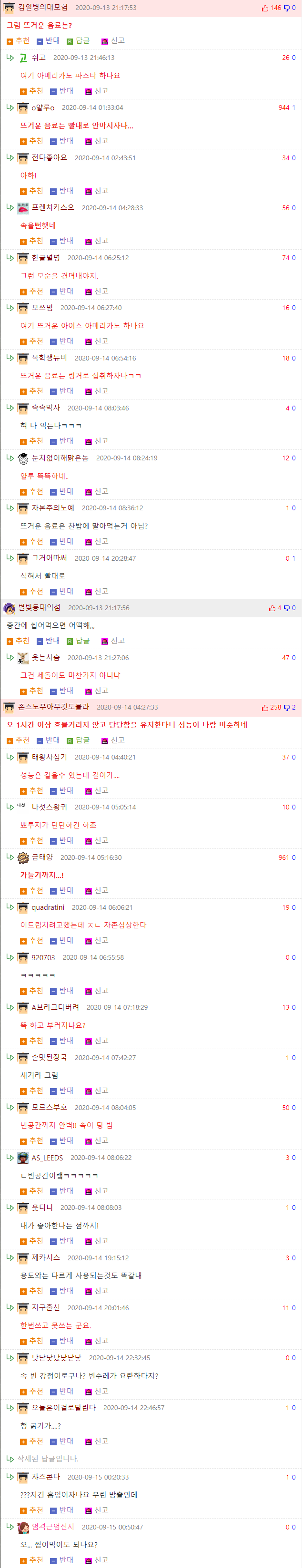Image resolution: width=302 pixels, height=1568 pixels.
Task: Click username 엄격근엄진지
Action: (53, 1526)
